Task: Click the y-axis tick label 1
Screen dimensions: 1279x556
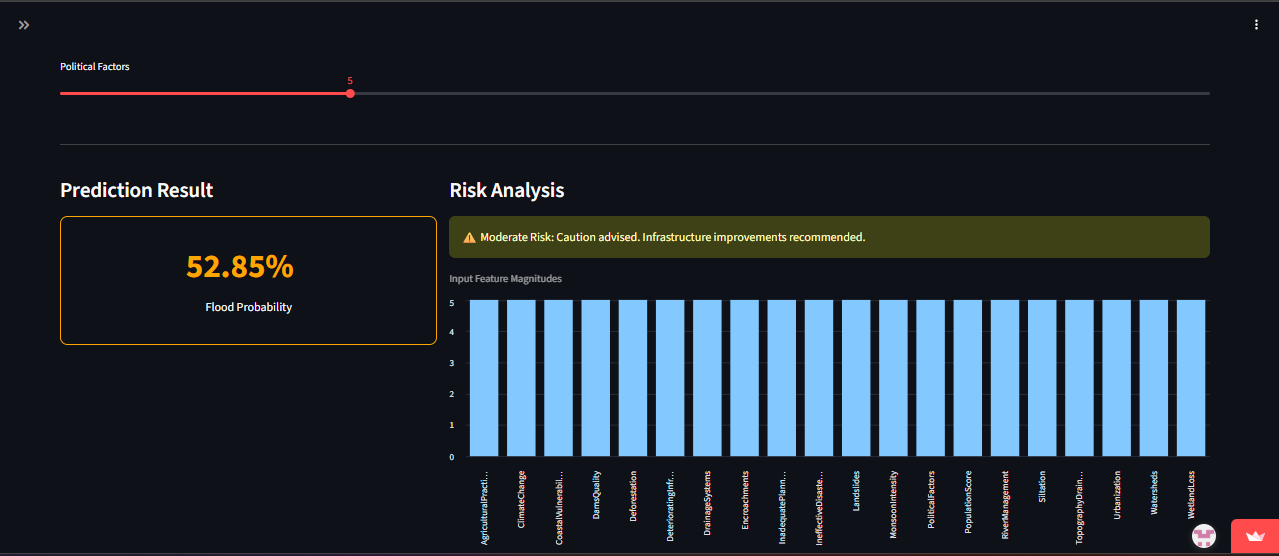Action: 452,425
